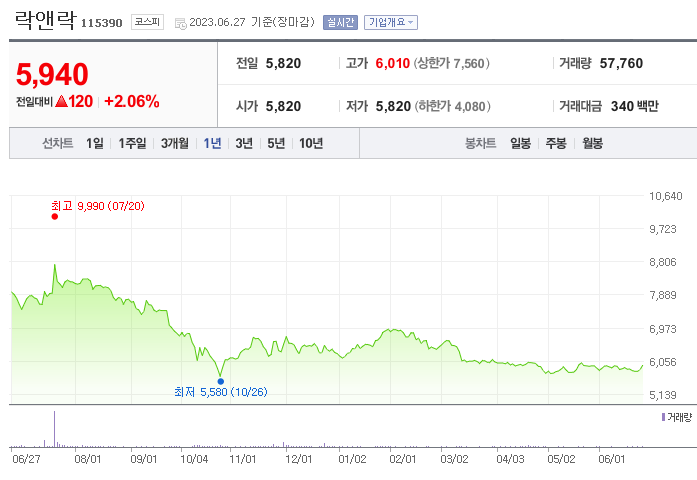Click the 06/27 x-axis date label

[x=26, y=459]
